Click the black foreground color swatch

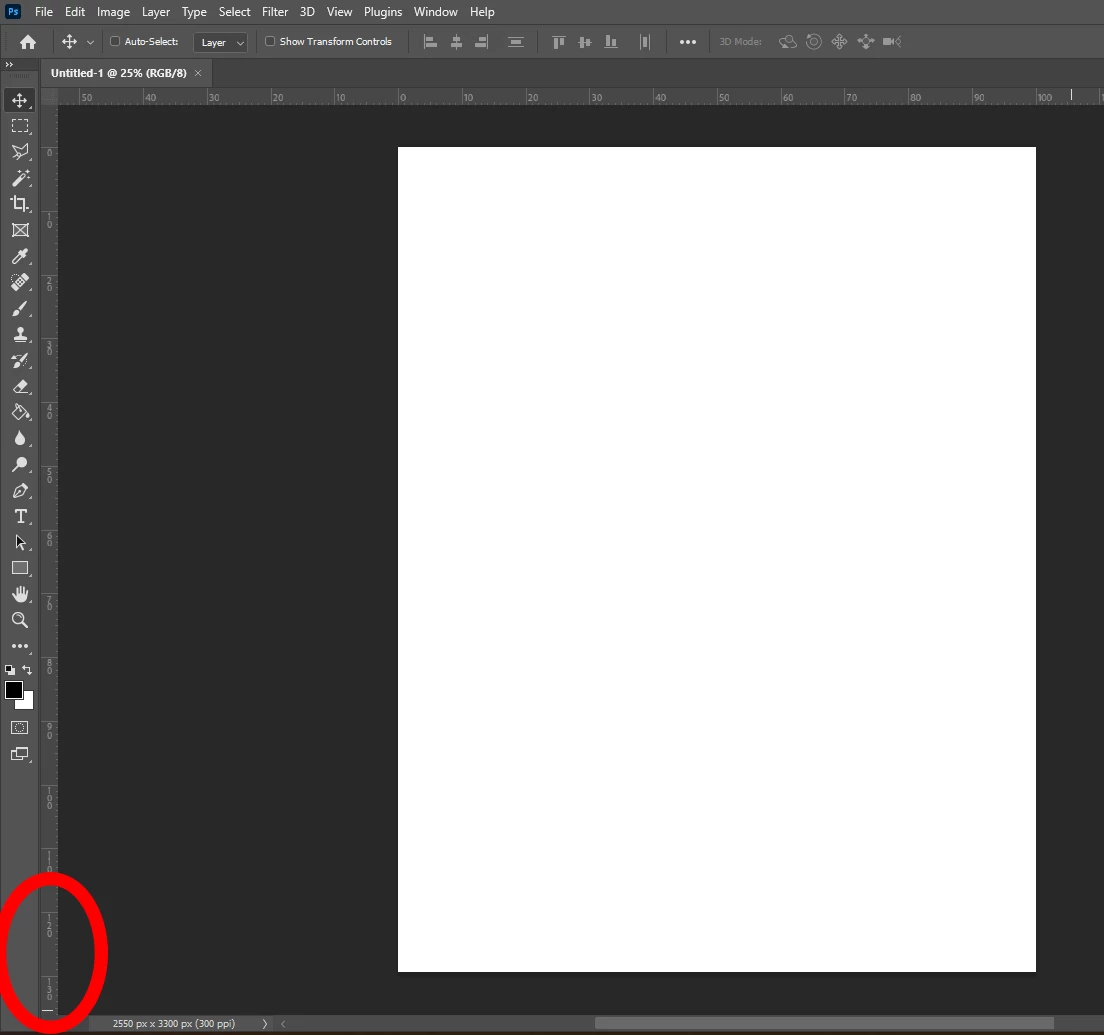pos(13,690)
